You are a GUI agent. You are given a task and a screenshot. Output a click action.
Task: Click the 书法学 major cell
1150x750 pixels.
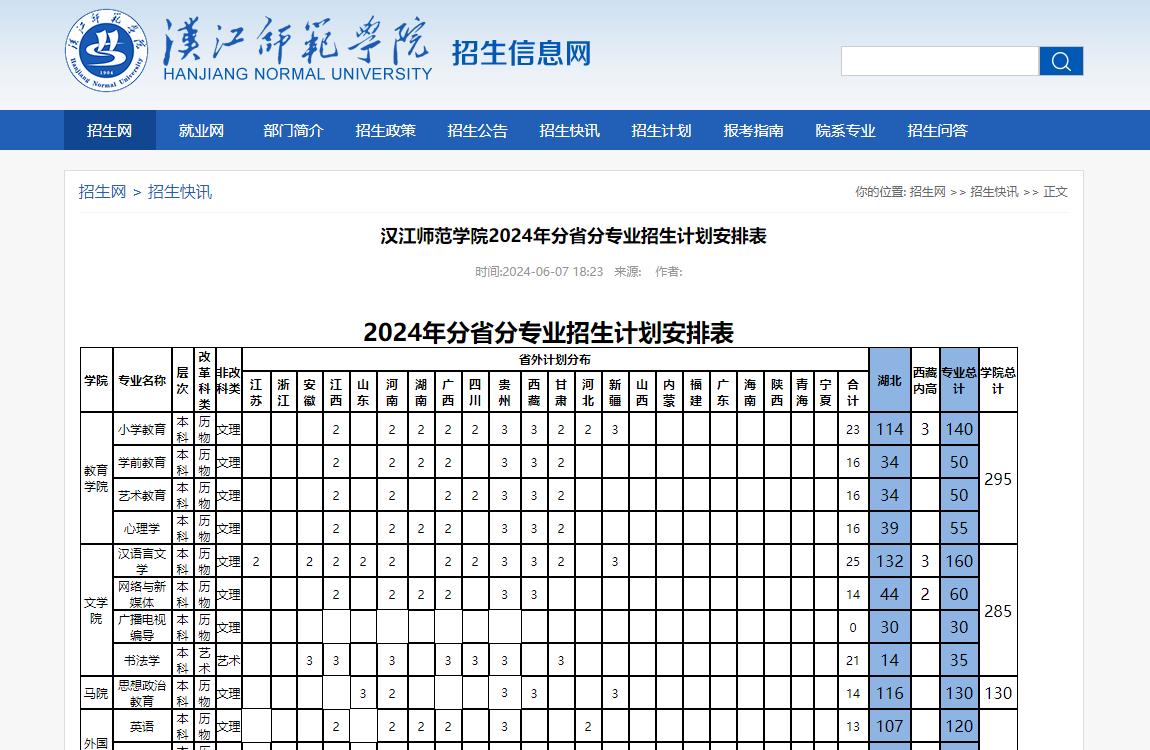pos(142,661)
